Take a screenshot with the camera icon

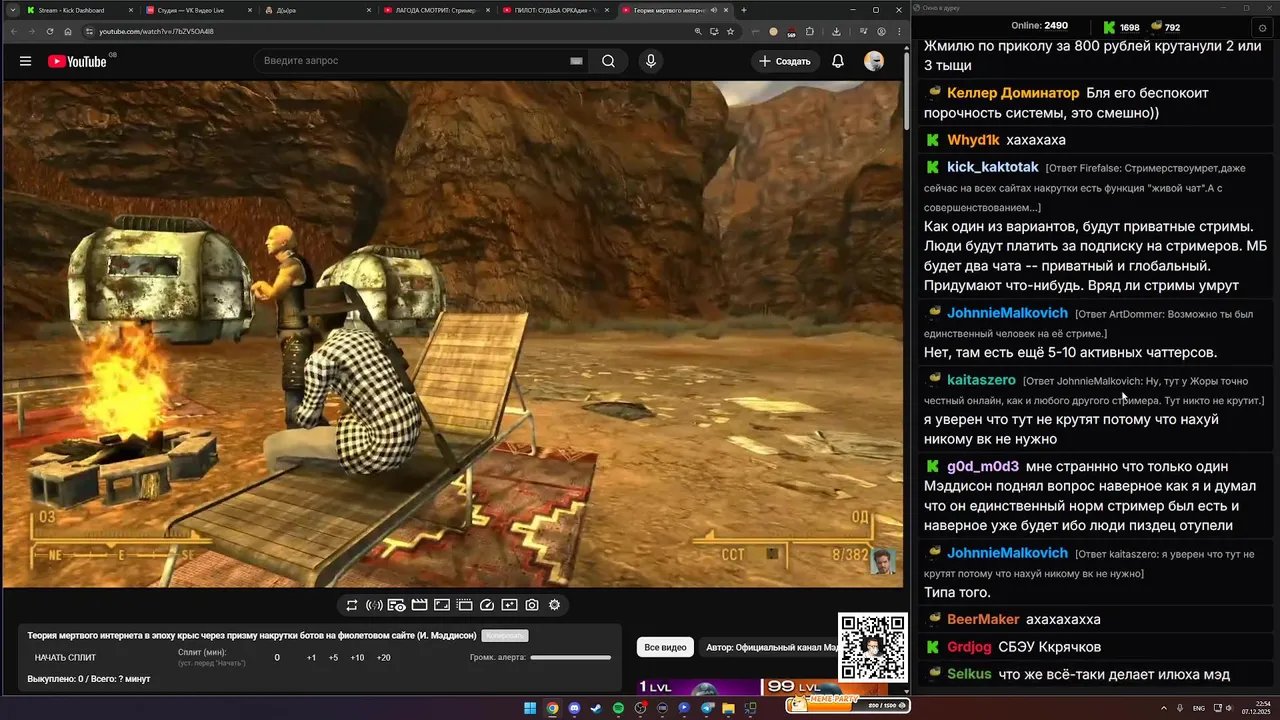click(532, 605)
